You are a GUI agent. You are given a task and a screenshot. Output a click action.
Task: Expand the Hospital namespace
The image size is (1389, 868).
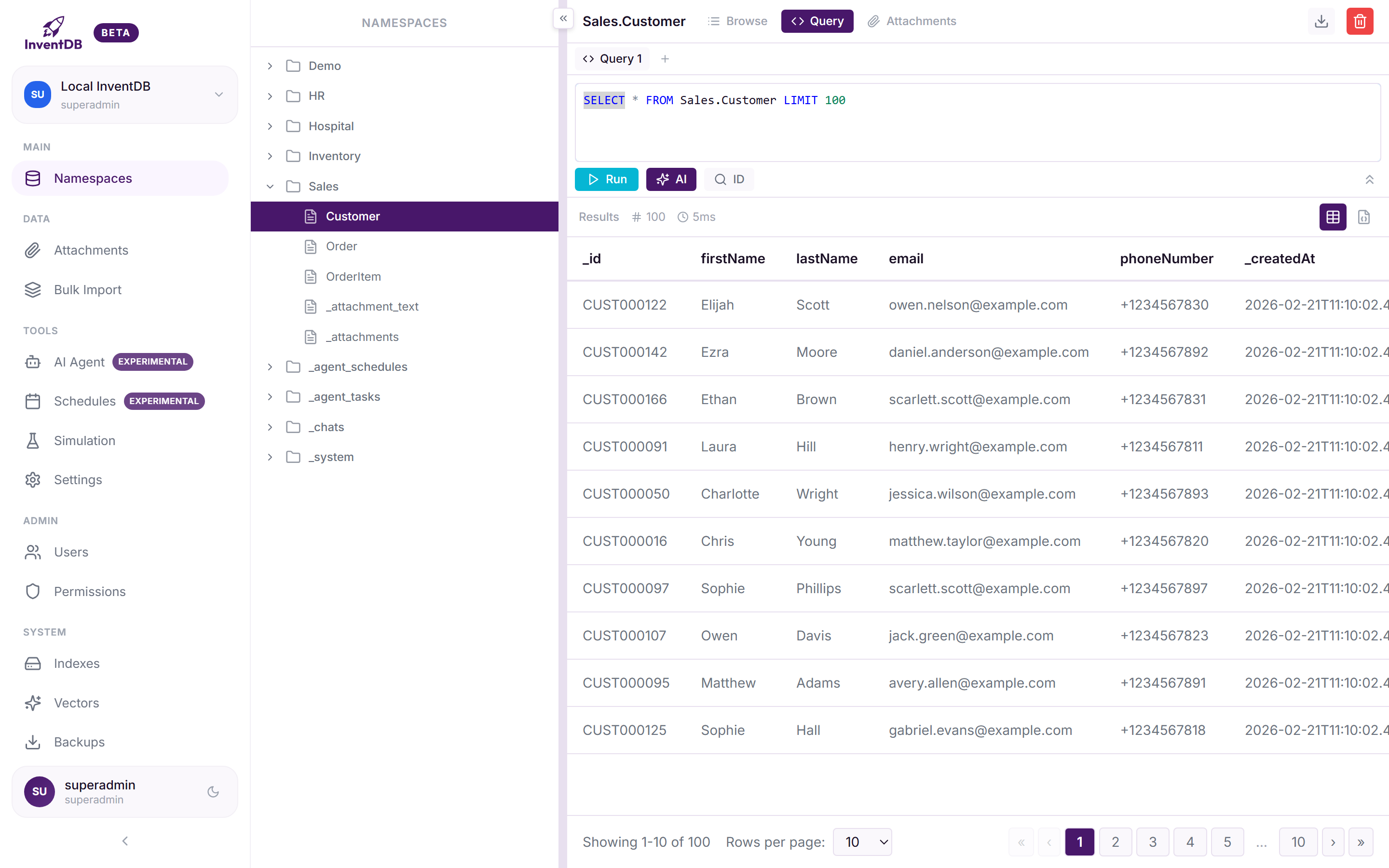click(x=271, y=126)
